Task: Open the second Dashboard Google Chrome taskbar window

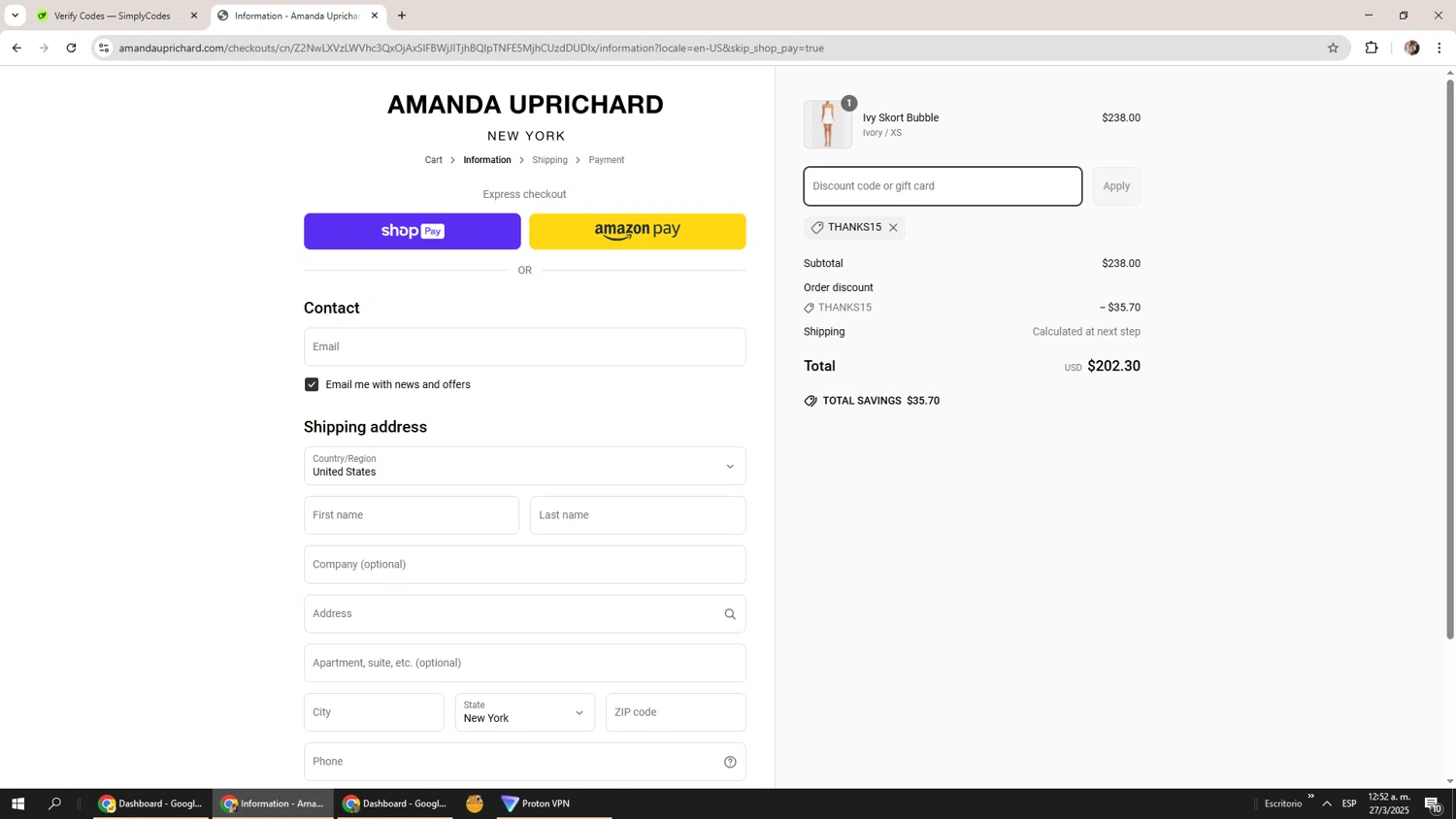Action: pyautogui.click(x=395, y=803)
